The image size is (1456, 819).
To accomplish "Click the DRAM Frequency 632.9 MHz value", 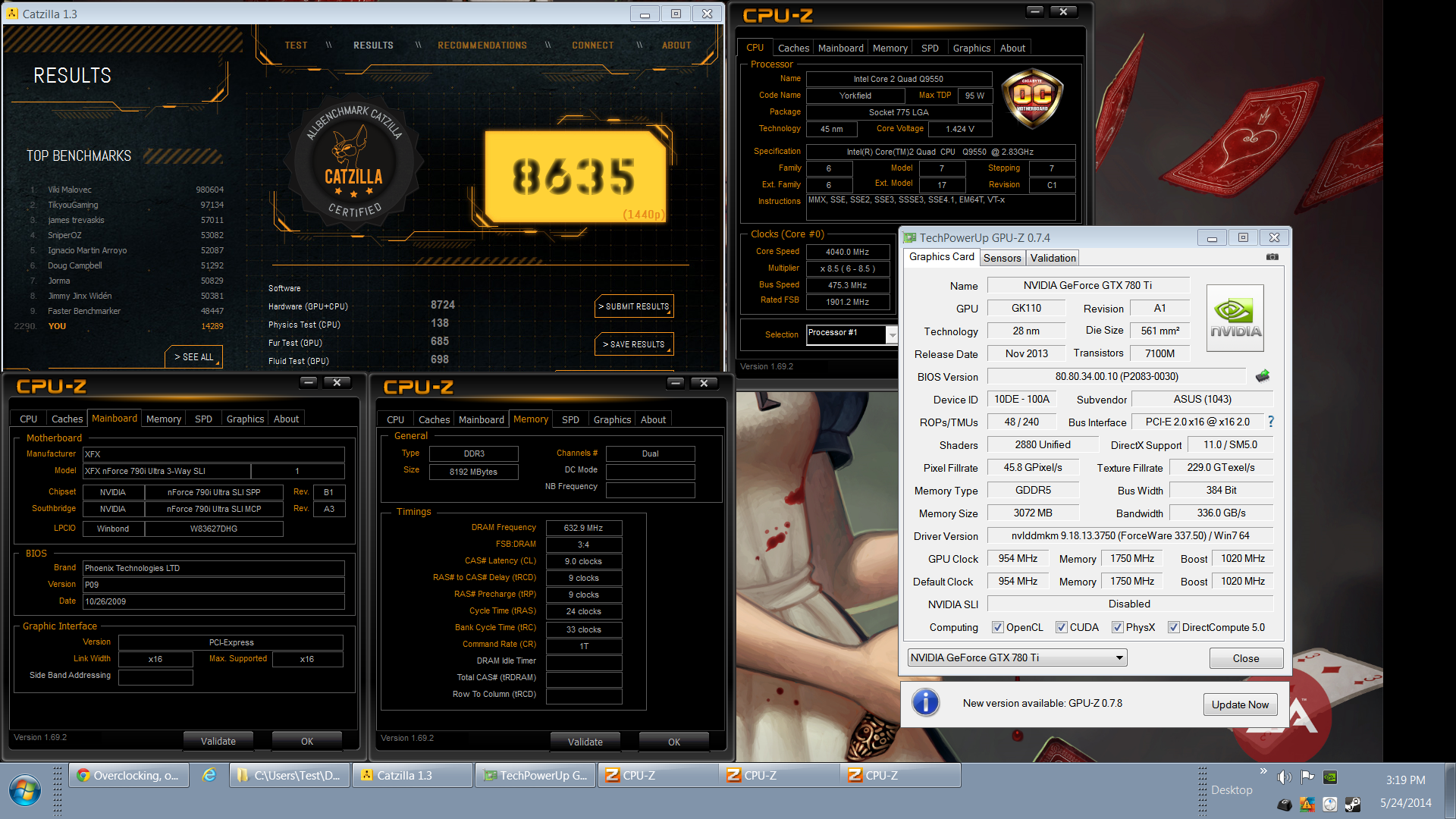I will (583, 528).
